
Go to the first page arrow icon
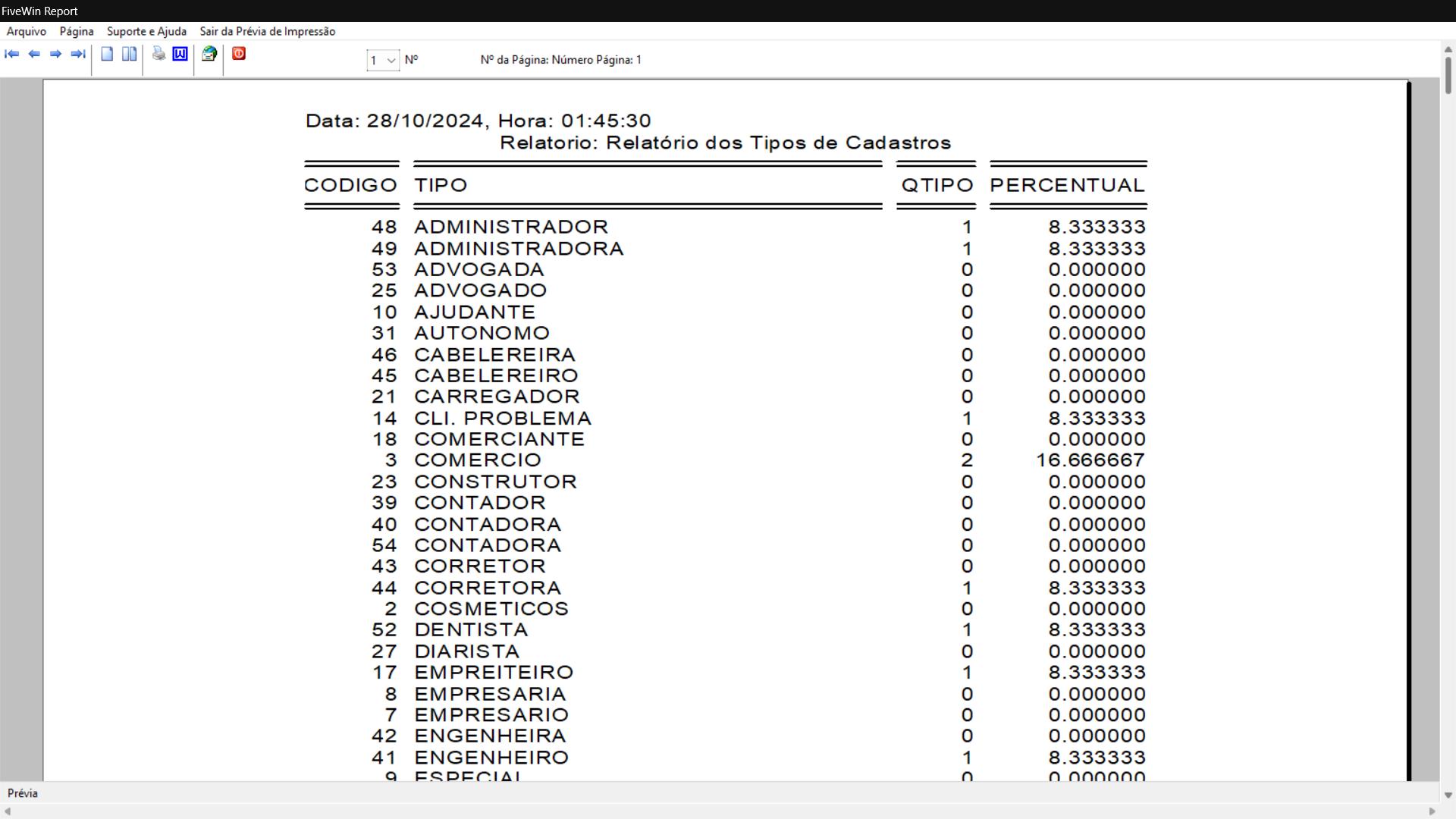point(12,54)
